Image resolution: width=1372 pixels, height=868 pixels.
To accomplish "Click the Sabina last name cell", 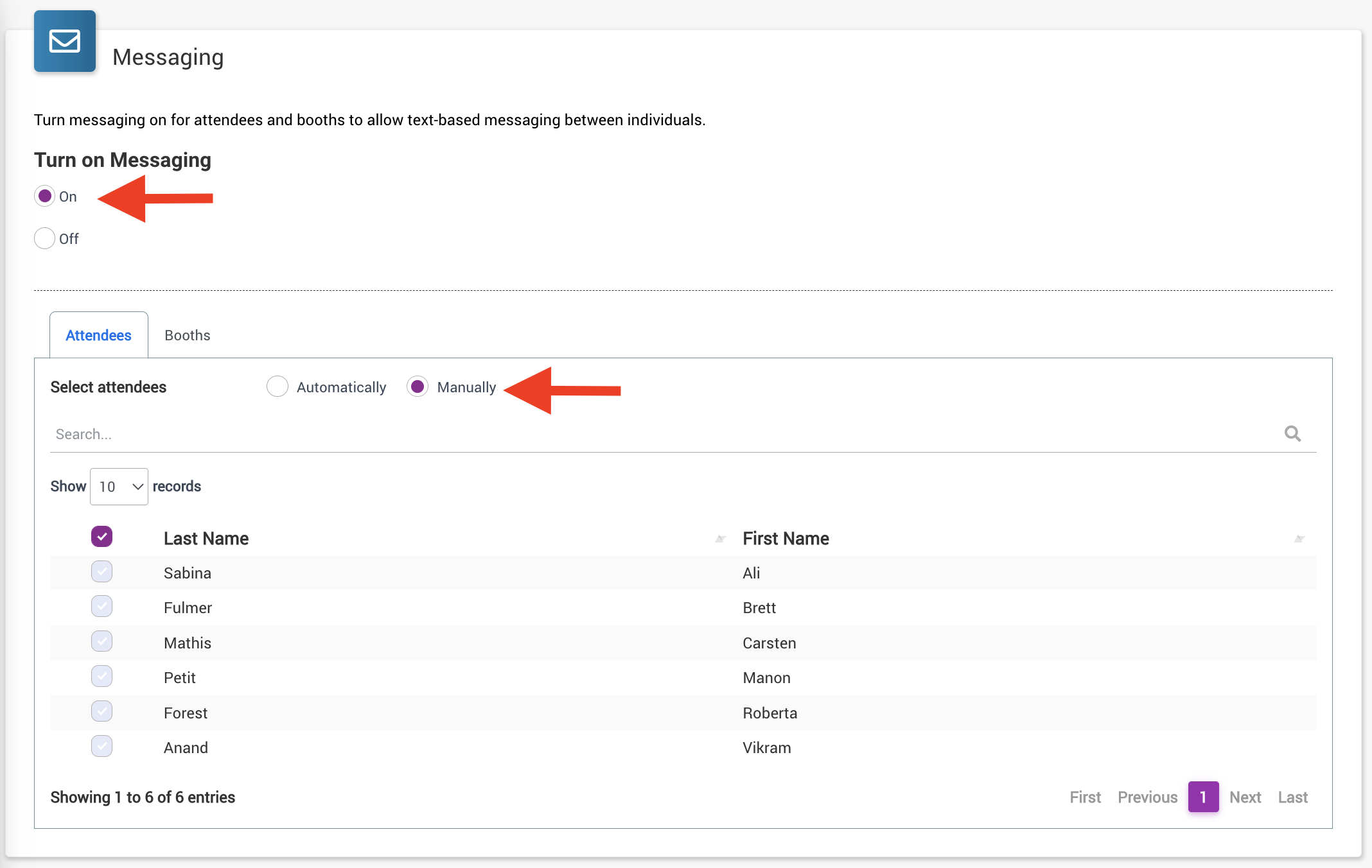I will click(187, 573).
